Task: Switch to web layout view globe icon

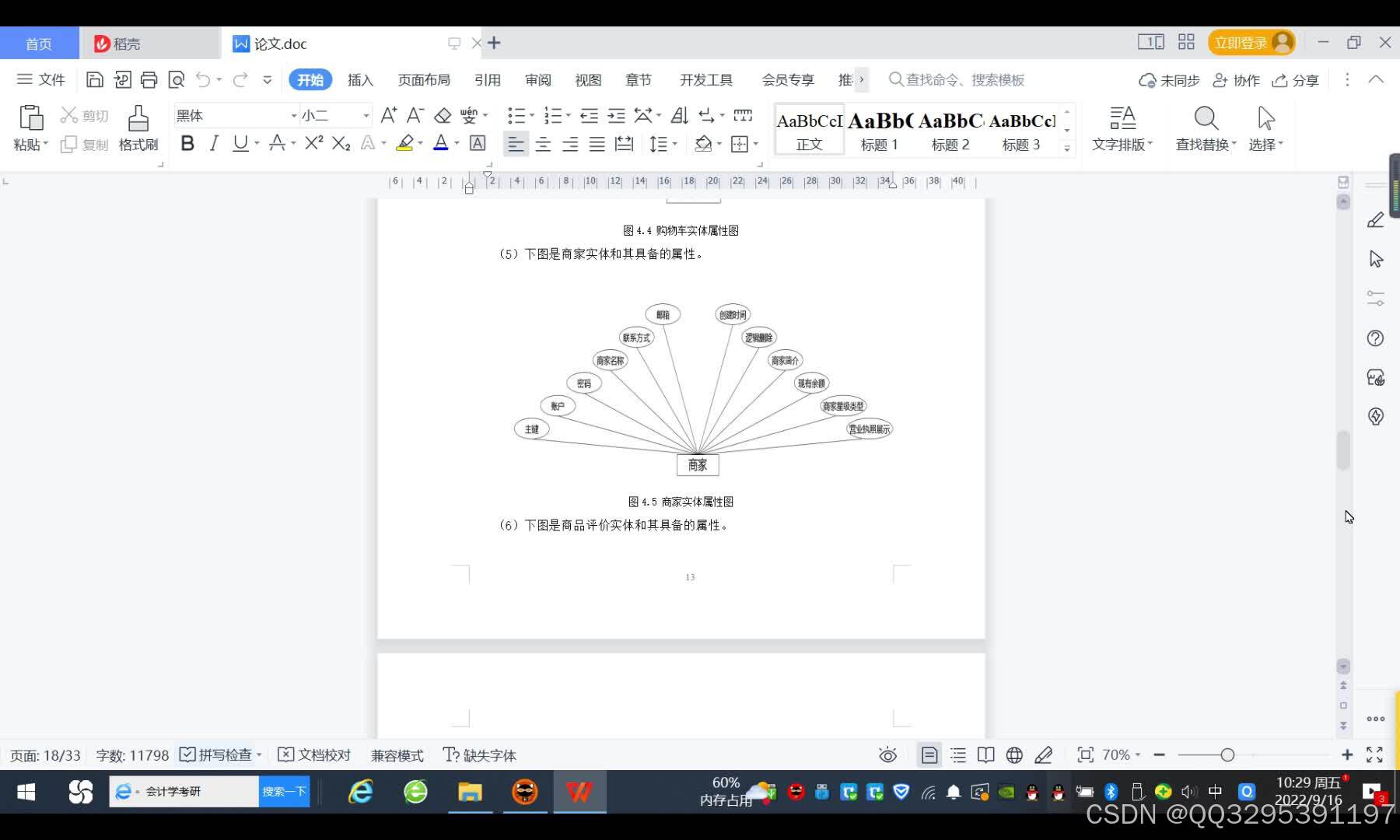Action: (x=1014, y=755)
